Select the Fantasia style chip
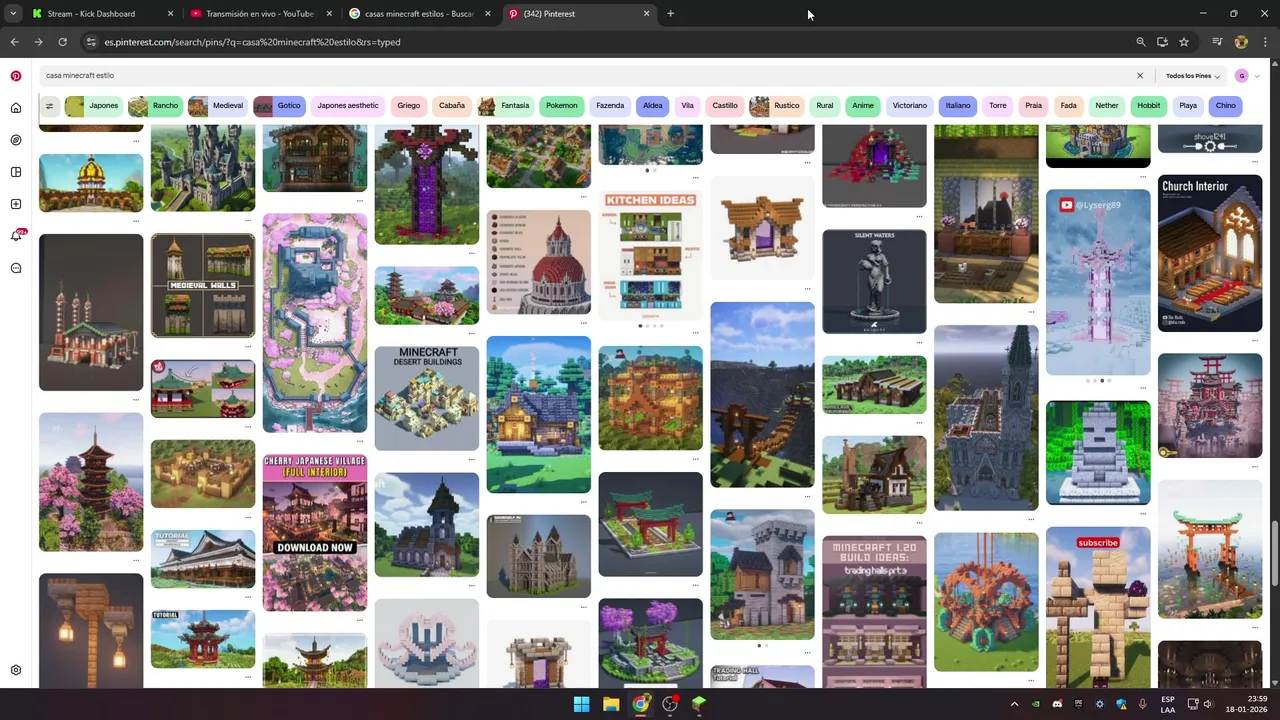The width and height of the screenshot is (1280, 720). coord(504,106)
